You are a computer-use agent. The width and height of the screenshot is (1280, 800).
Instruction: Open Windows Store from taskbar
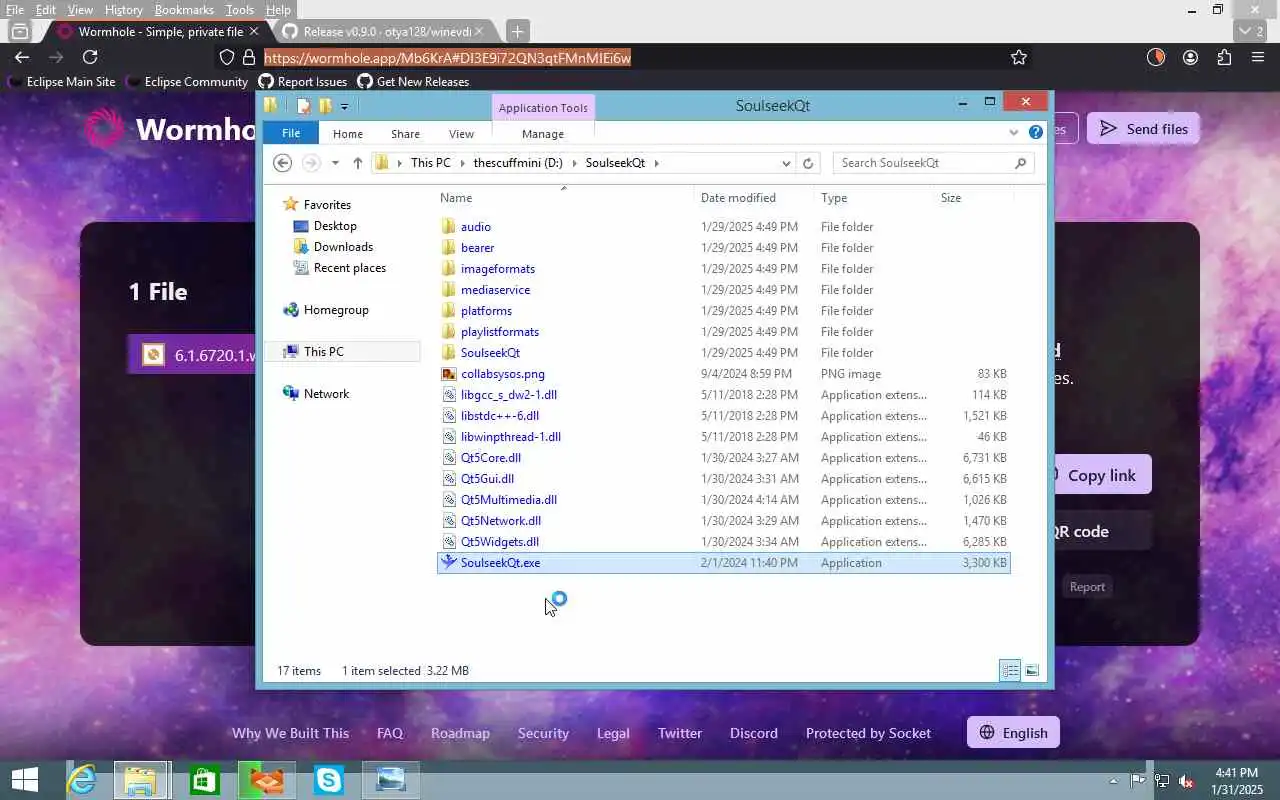pos(204,780)
